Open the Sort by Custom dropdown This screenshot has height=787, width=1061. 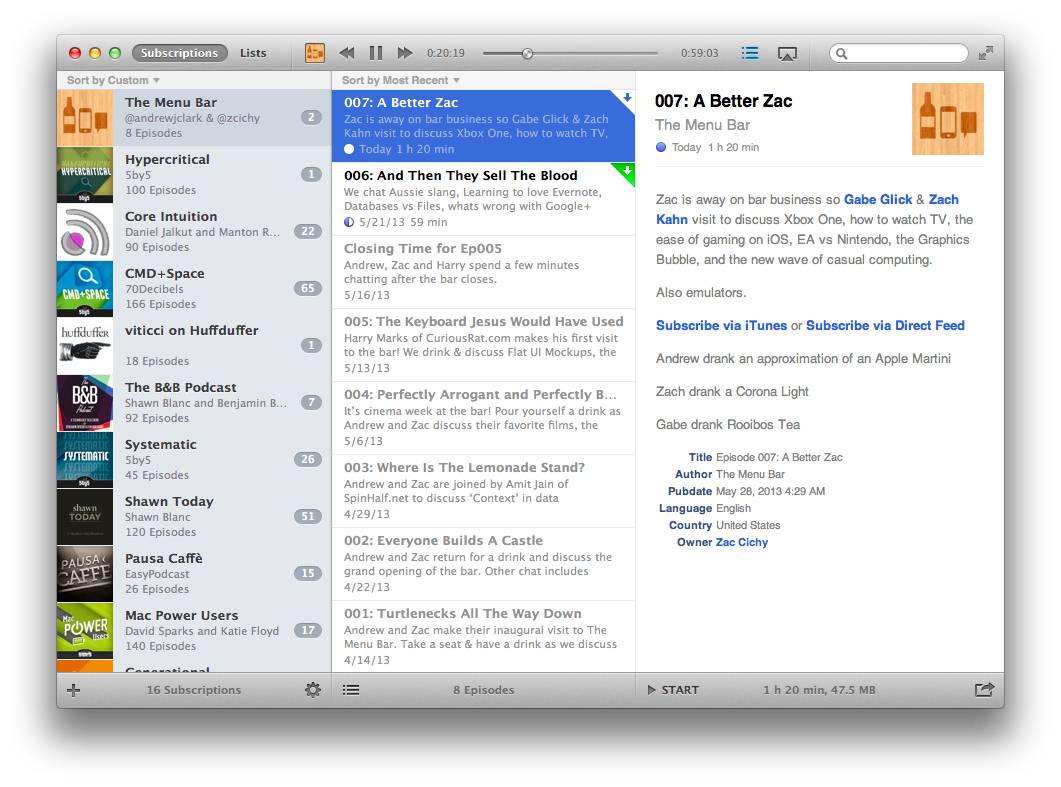coord(113,80)
